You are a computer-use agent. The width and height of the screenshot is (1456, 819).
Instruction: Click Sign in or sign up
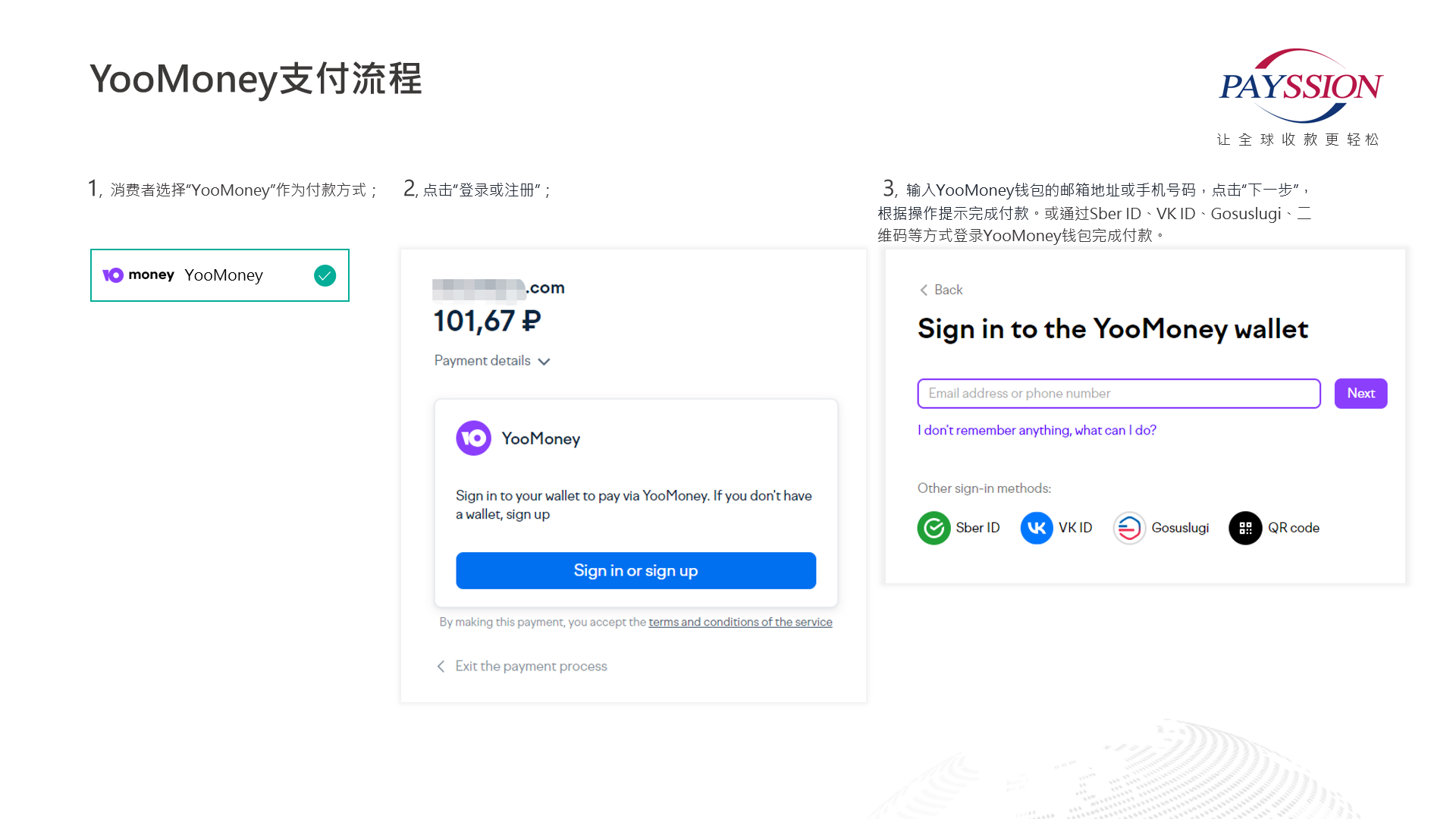click(x=635, y=570)
